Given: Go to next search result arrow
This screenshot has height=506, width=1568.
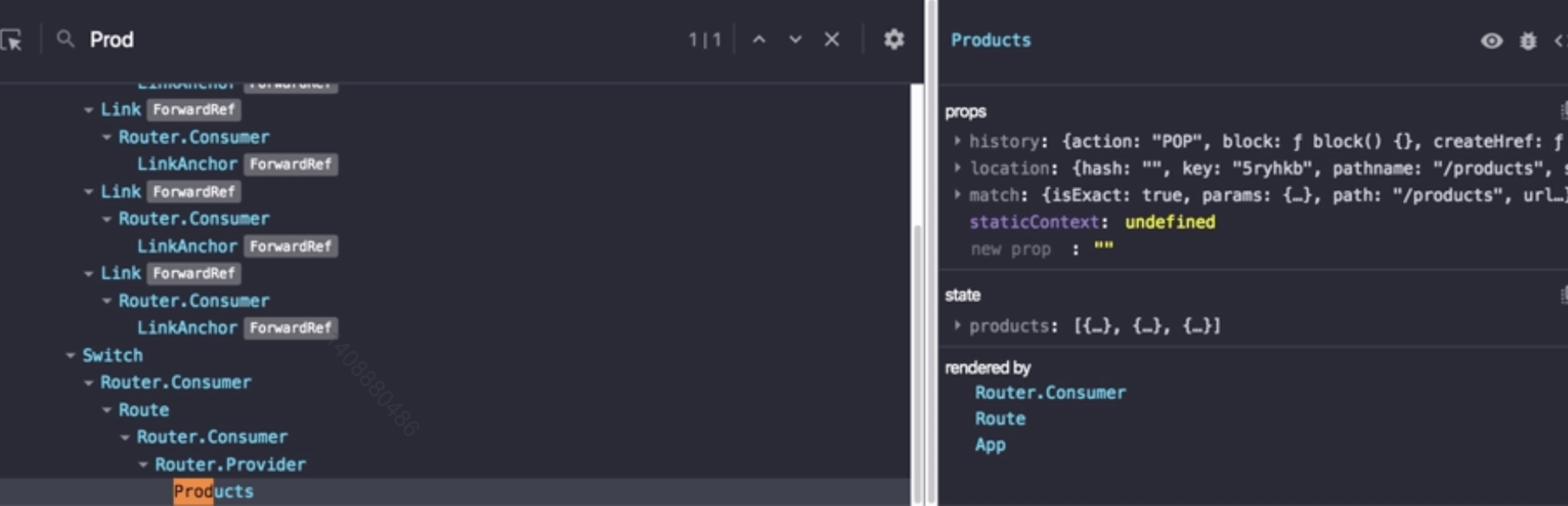Looking at the screenshot, I should pos(795,39).
